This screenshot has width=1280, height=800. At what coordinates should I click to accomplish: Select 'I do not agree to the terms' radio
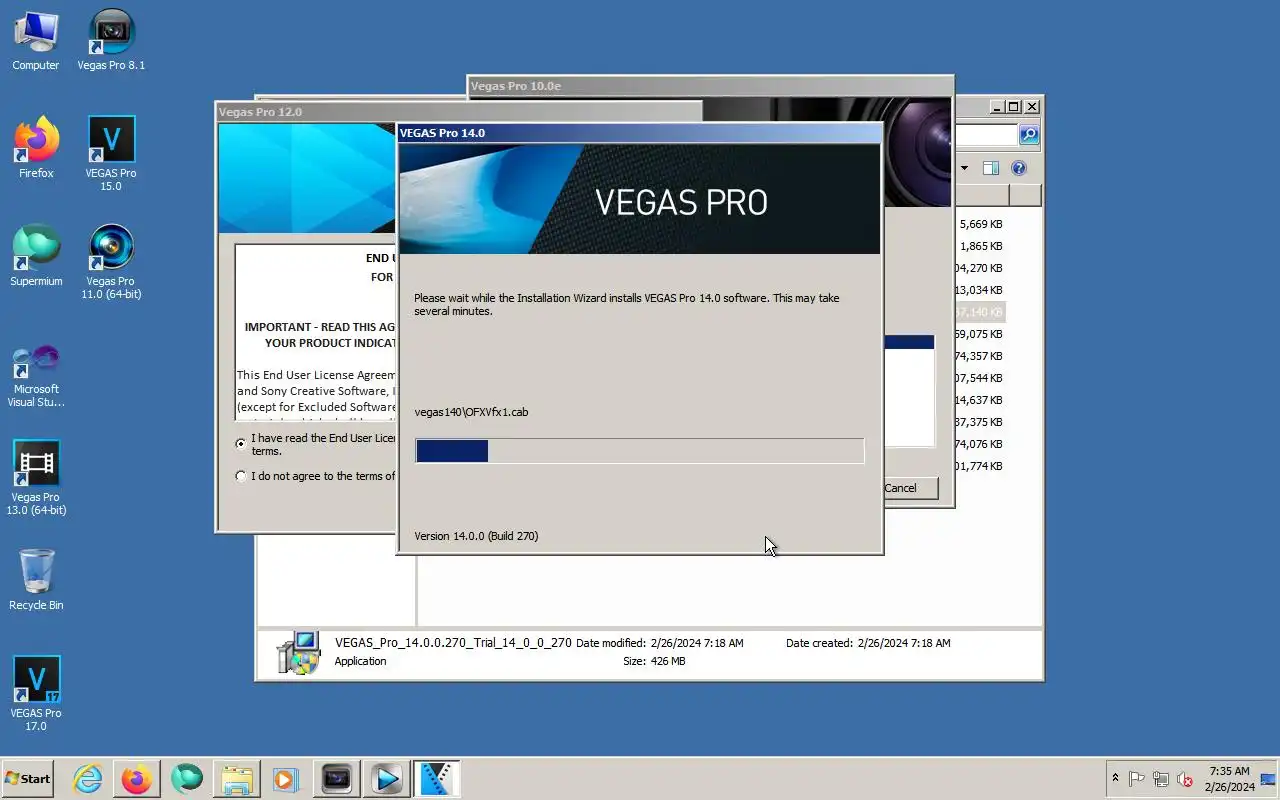point(241,476)
